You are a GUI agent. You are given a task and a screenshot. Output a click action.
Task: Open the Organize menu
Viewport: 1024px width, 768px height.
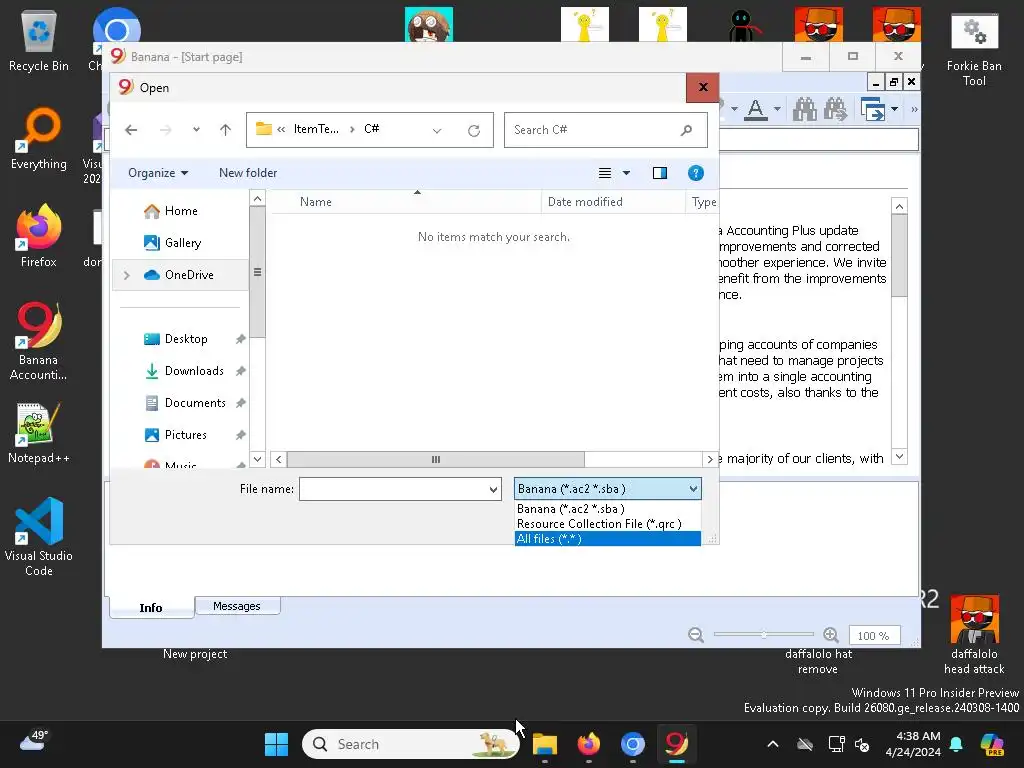point(158,173)
